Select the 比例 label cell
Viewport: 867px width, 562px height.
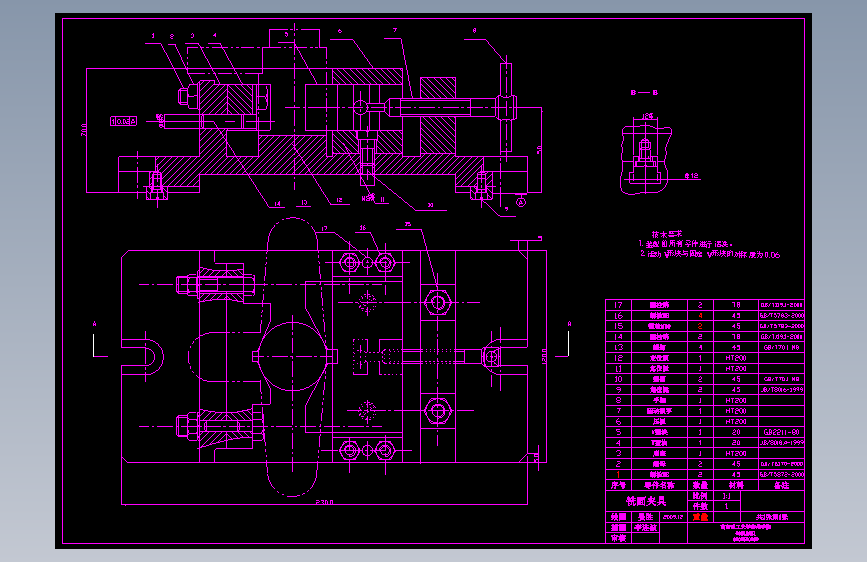click(700, 496)
